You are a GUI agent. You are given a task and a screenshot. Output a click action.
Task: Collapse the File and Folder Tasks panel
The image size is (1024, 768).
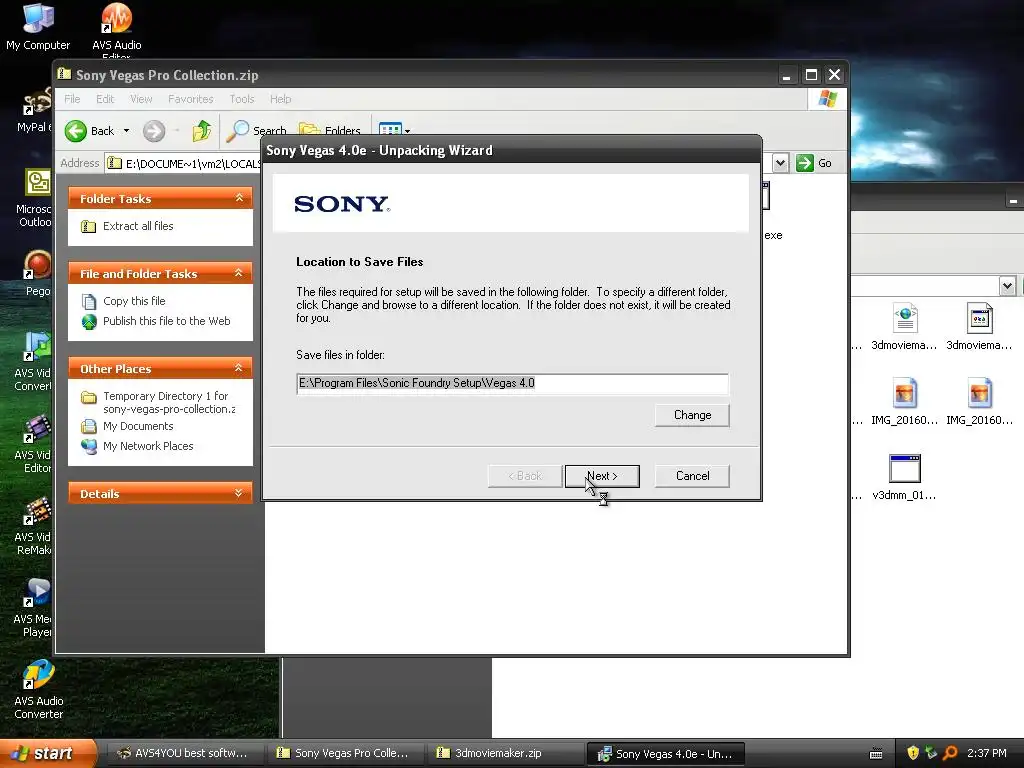tap(239, 273)
